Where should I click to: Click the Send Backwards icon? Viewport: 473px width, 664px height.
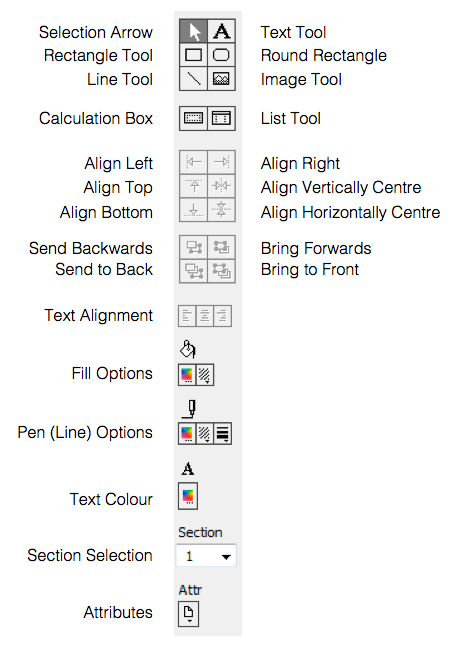[x=194, y=247]
